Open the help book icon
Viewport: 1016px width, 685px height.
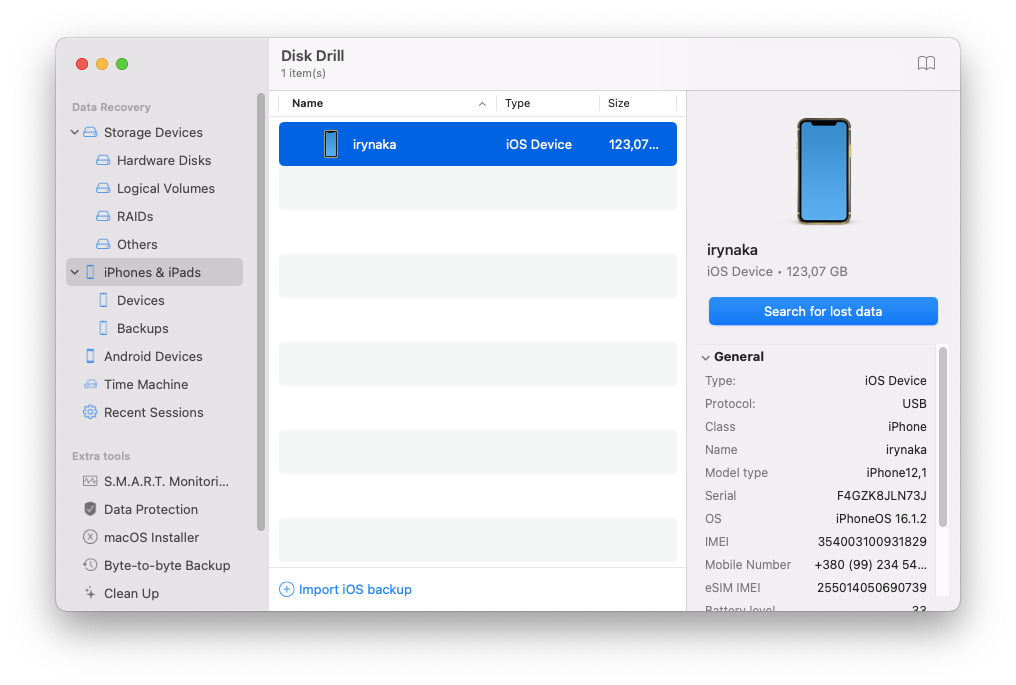(926, 63)
